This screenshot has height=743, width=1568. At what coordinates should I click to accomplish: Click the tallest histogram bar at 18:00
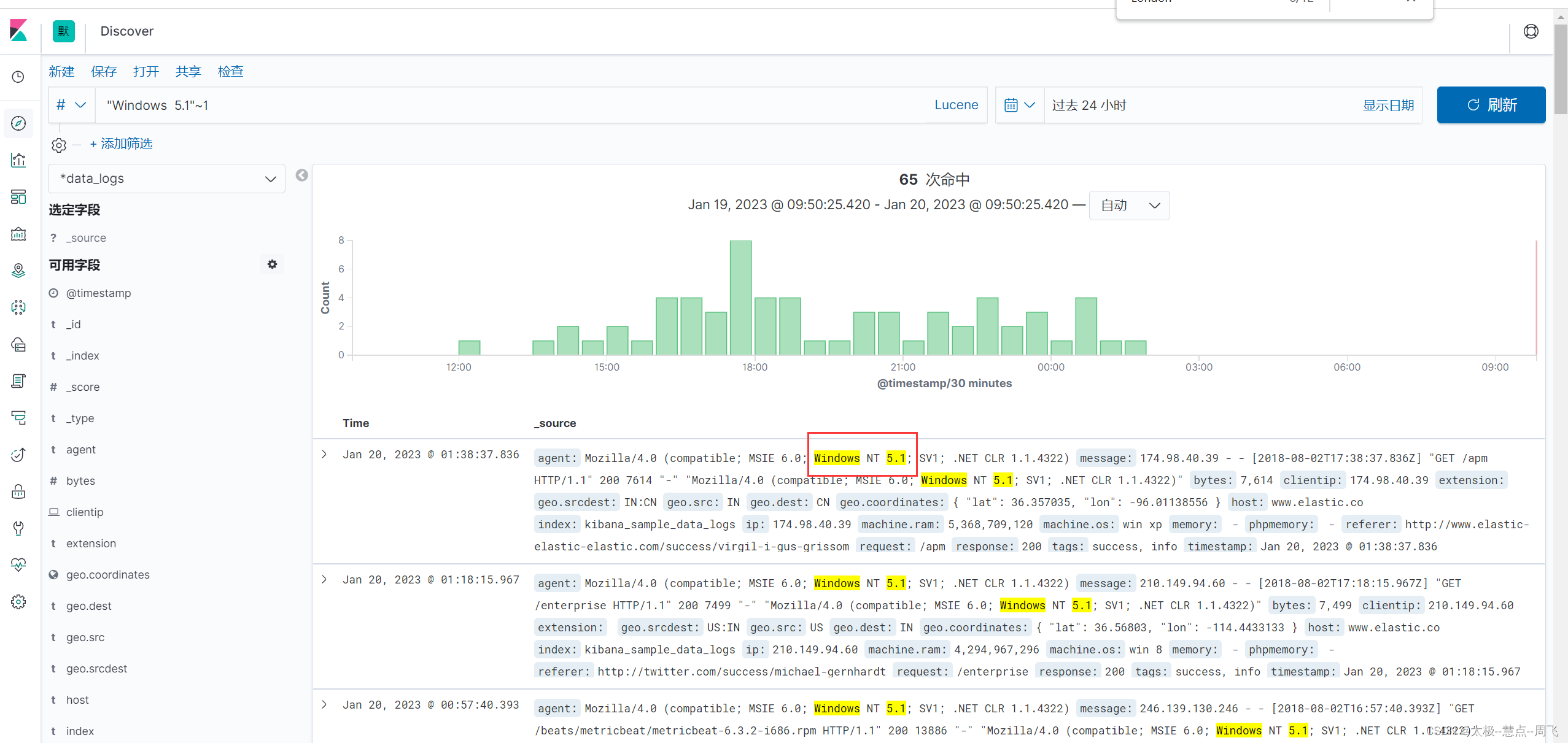click(x=740, y=298)
